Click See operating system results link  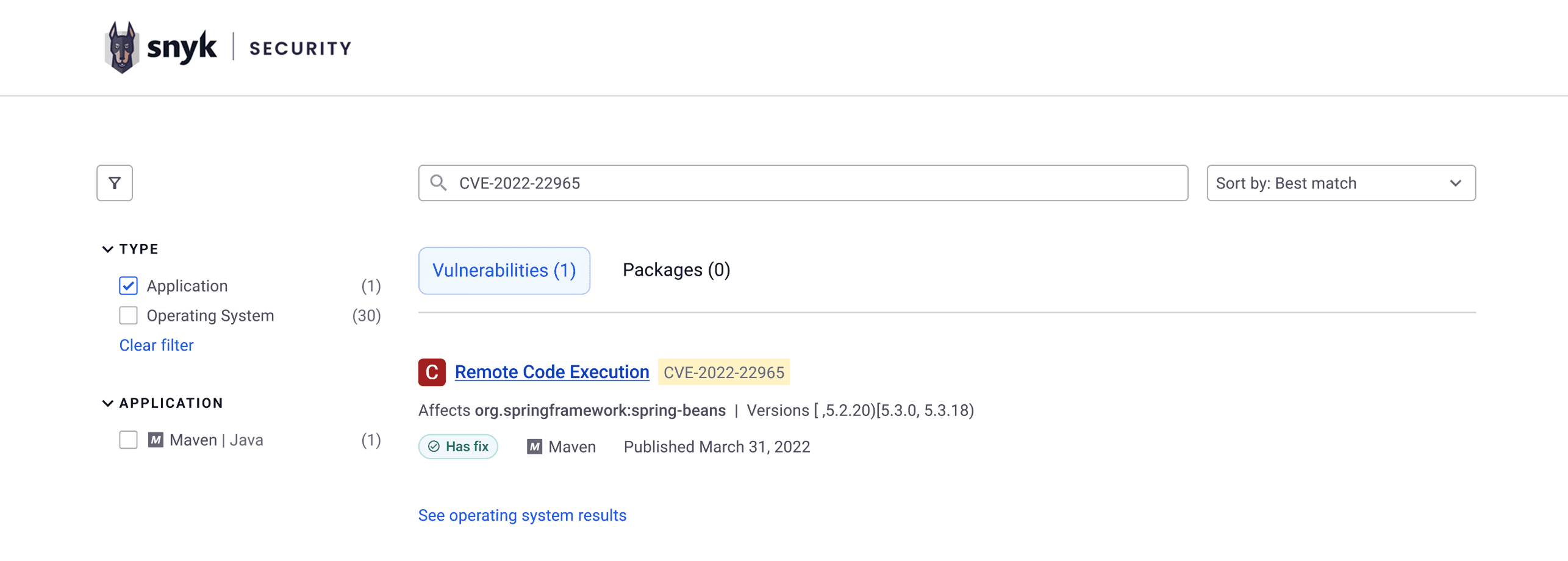pyautogui.click(x=522, y=516)
